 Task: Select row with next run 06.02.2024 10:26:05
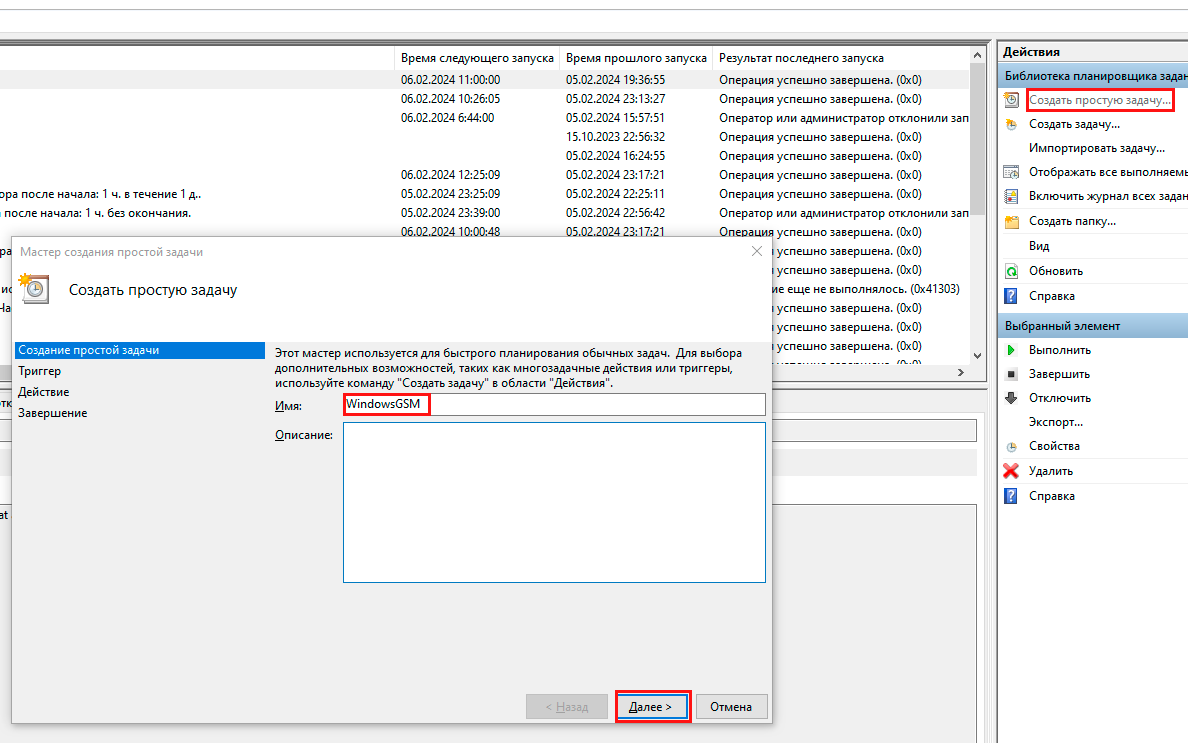[484, 98]
